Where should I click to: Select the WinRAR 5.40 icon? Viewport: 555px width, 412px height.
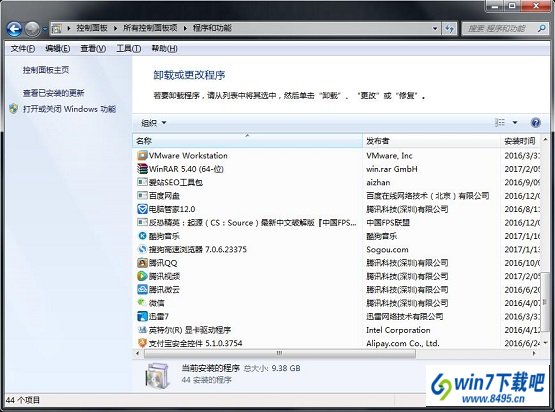142,169
